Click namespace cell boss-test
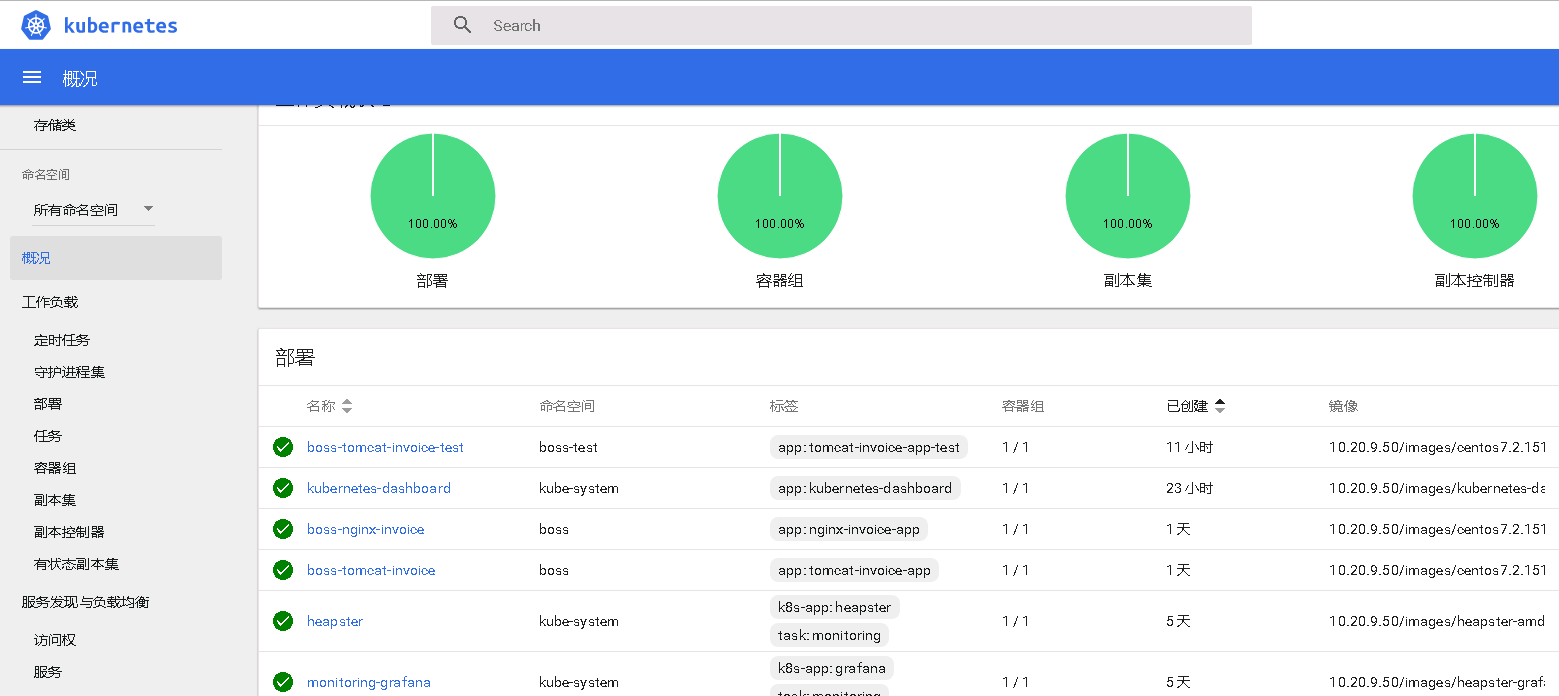Screen dimensions: 1559x696 point(568,447)
